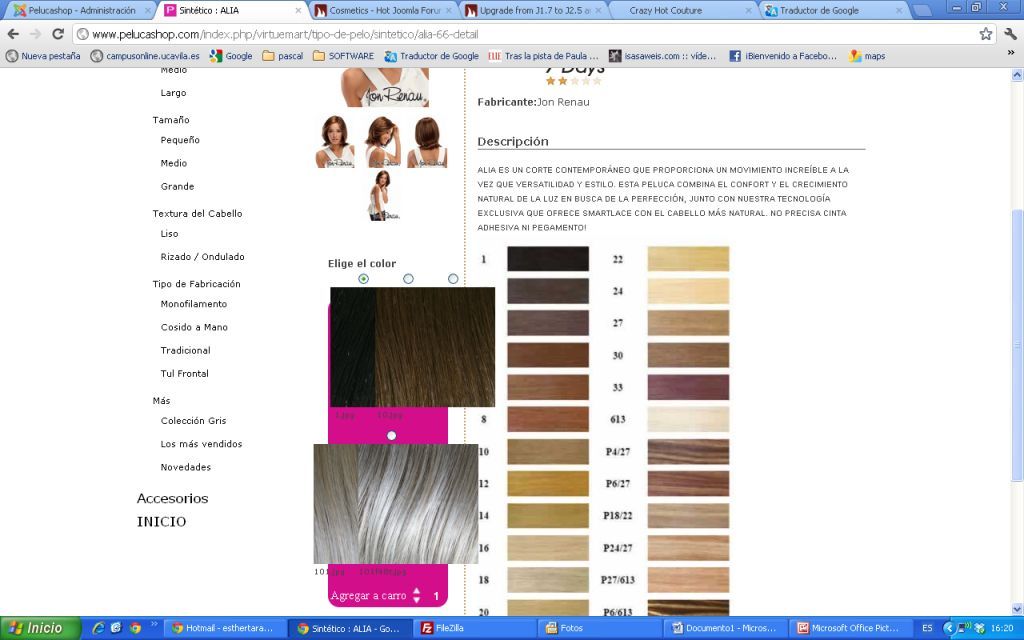Filter by Pequeño size

click(x=180, y=140)
